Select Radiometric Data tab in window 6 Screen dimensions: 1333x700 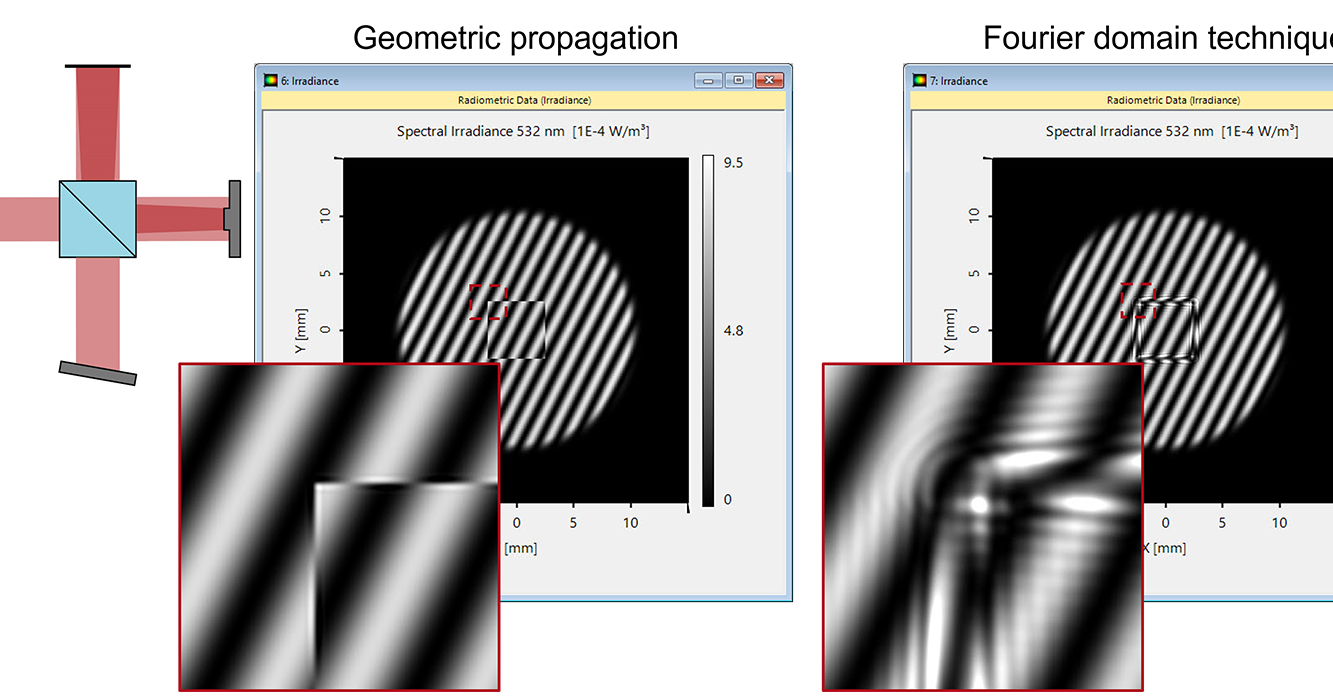524,100
